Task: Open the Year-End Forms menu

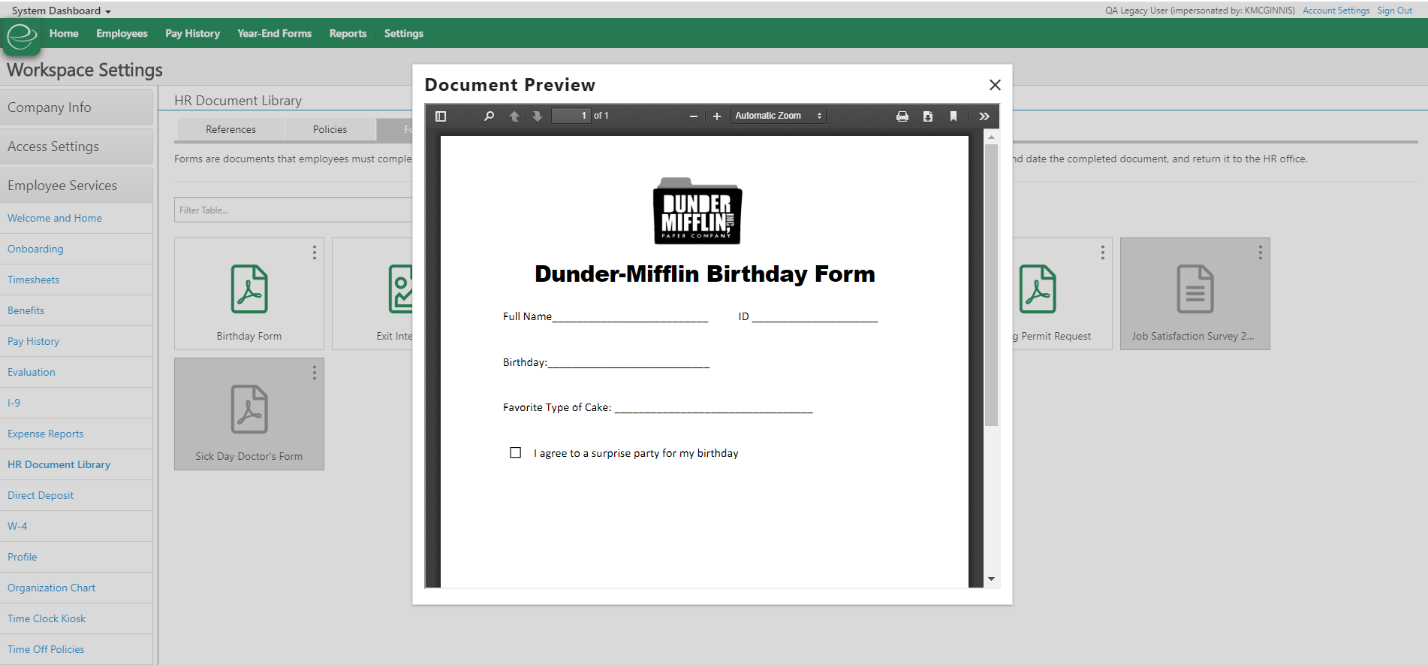Action: pyautogui.click(x=274, y=33)
